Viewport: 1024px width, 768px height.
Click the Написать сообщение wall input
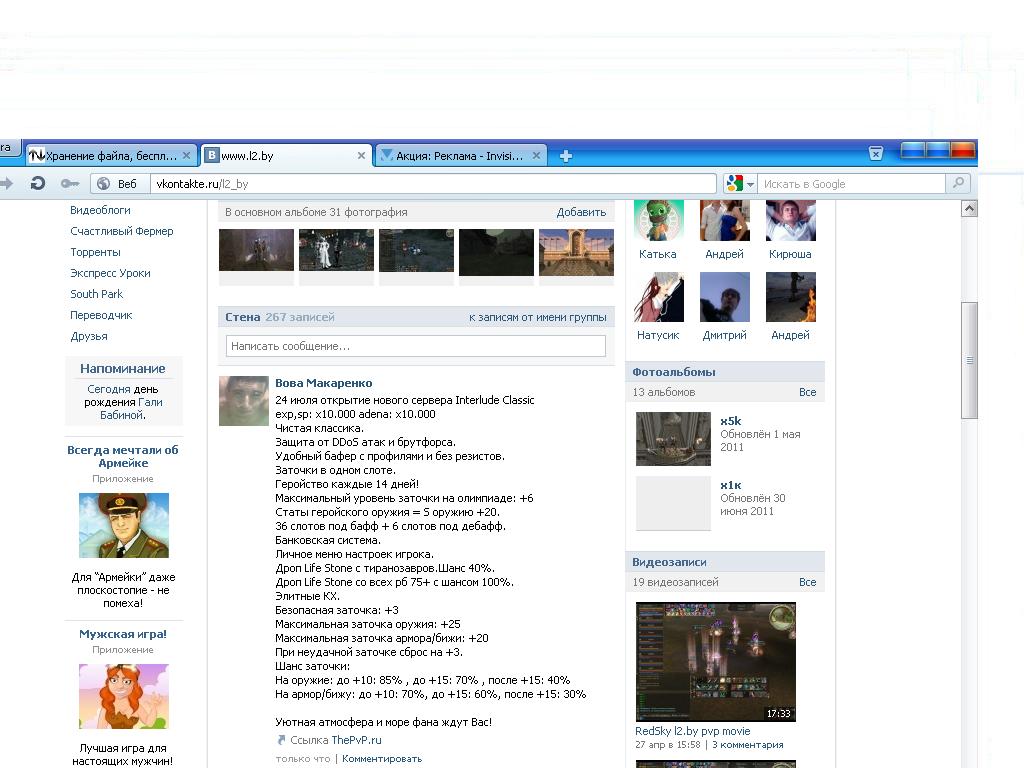[x=415, y=346]
